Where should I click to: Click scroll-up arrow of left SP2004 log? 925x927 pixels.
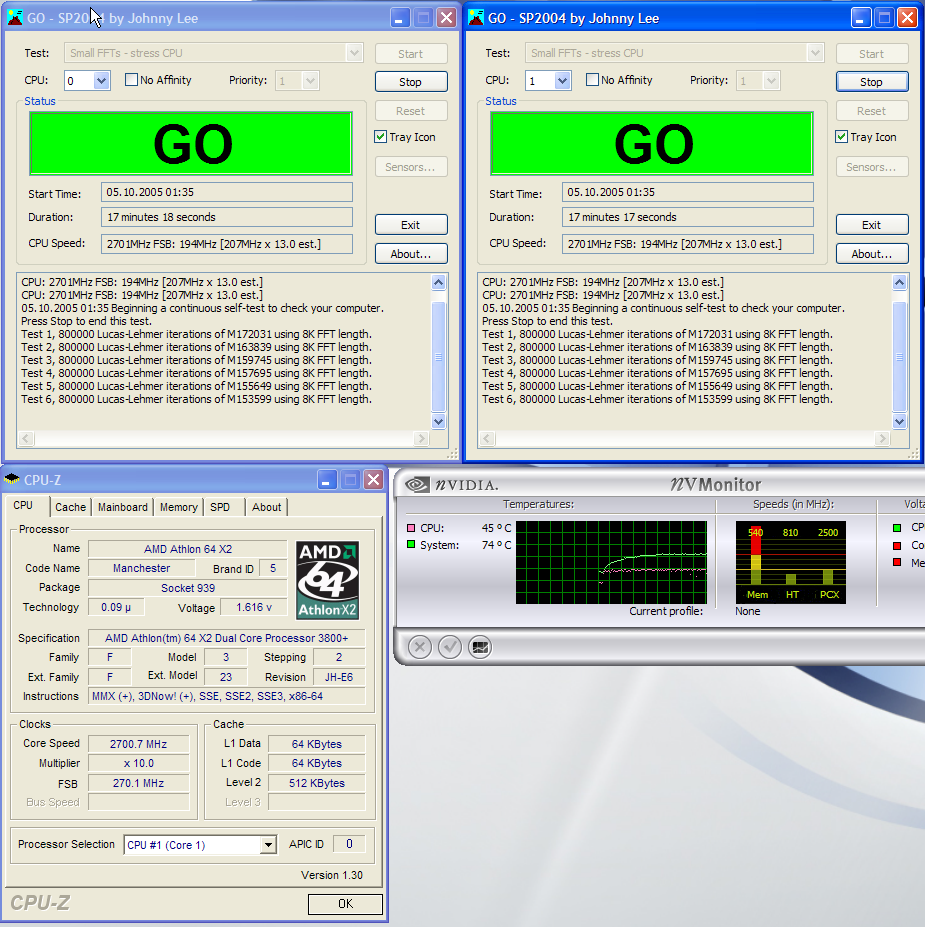coord(438,283)
